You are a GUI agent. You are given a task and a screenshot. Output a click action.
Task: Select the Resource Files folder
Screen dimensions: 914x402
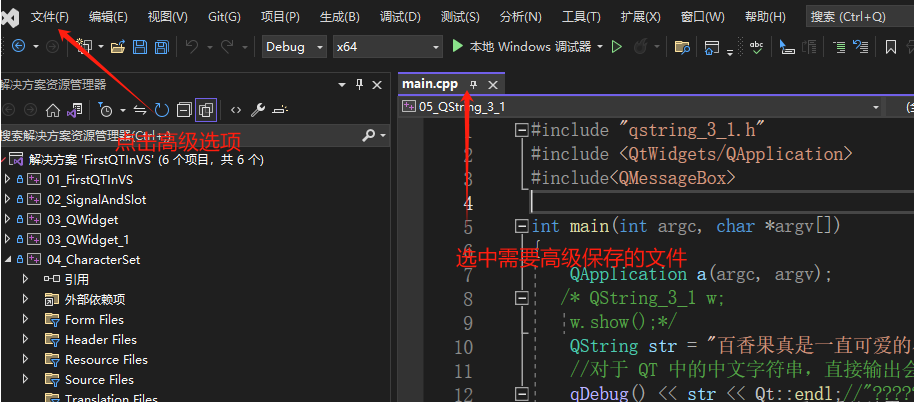click(106, 359)
